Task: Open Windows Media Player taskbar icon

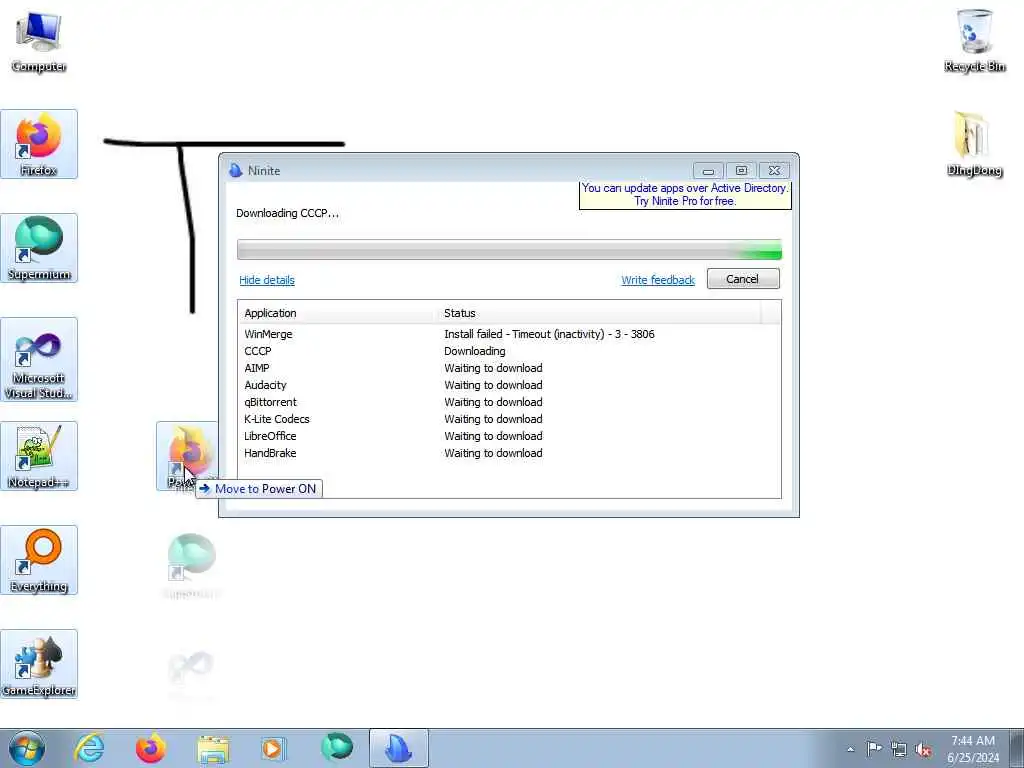Action: pyautogui.click(x=273, y=748)
